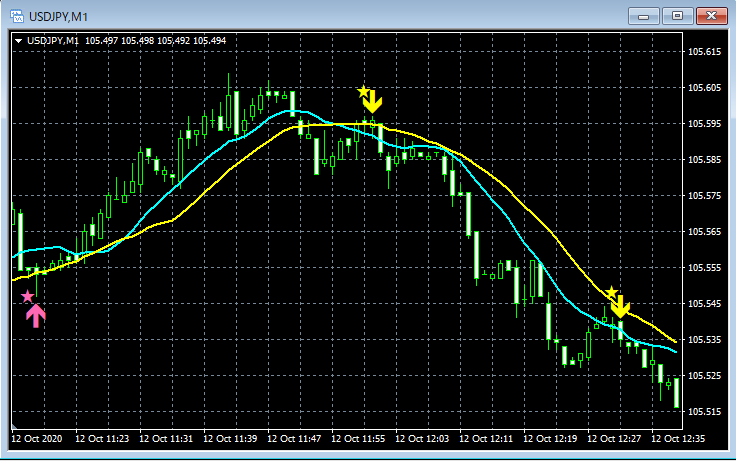Click the 12 Oct 11:39 time label

point(230,438)
